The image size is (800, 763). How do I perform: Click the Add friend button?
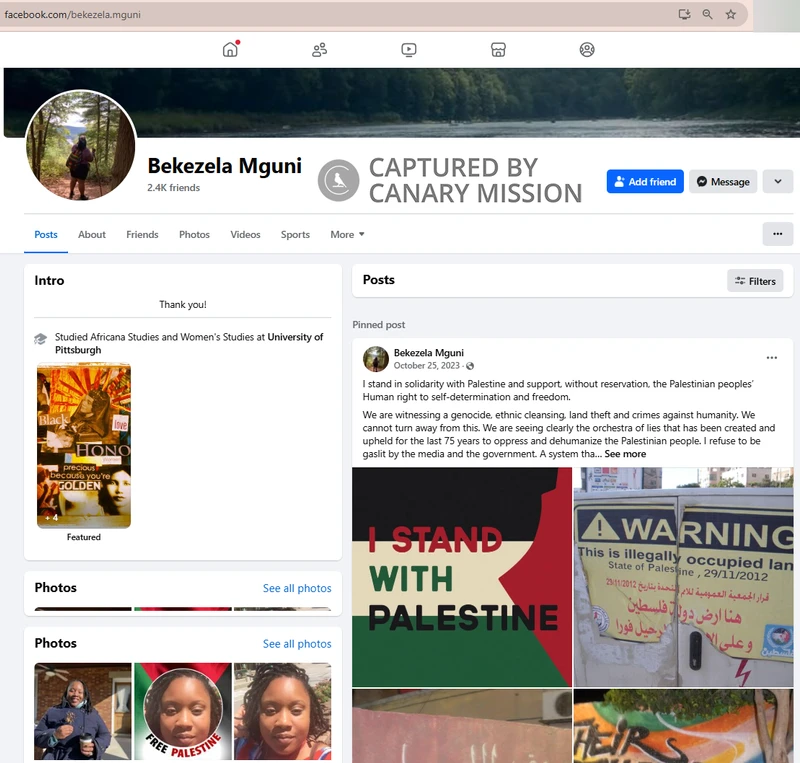(x=645, y=182)
